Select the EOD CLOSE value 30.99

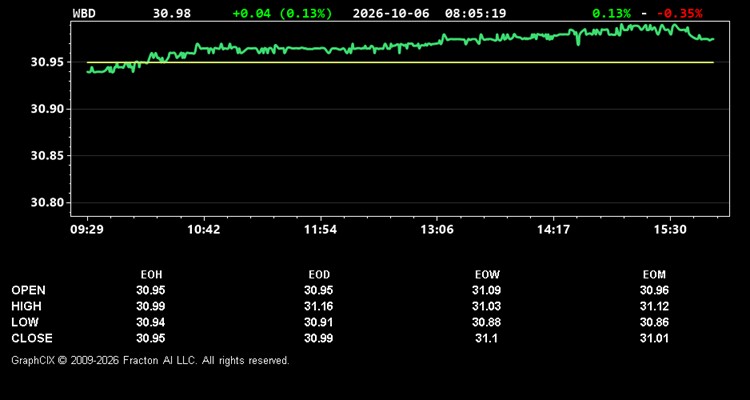(319, 338)
